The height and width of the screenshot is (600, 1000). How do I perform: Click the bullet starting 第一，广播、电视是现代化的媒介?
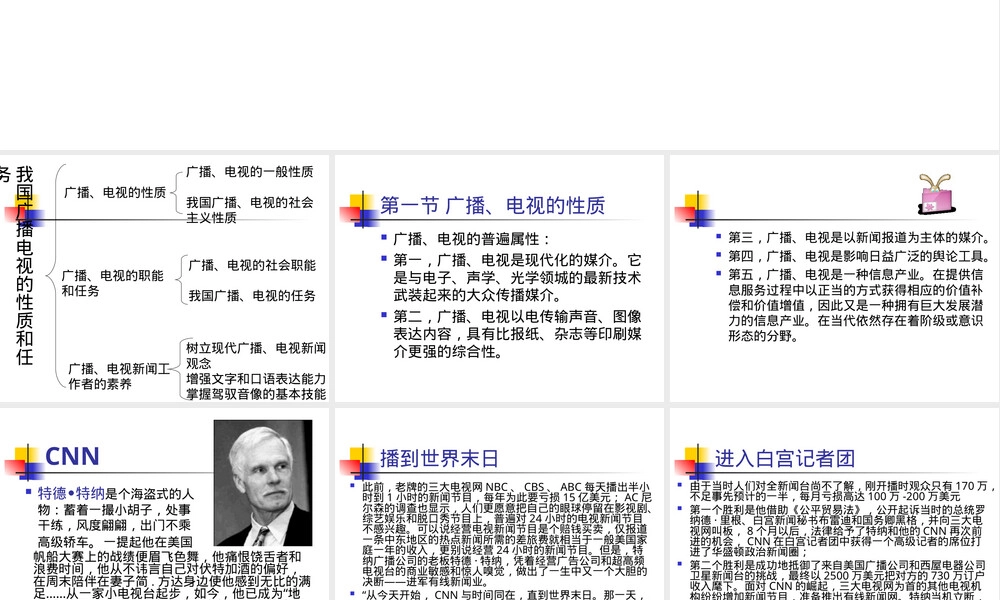[517, 277]
